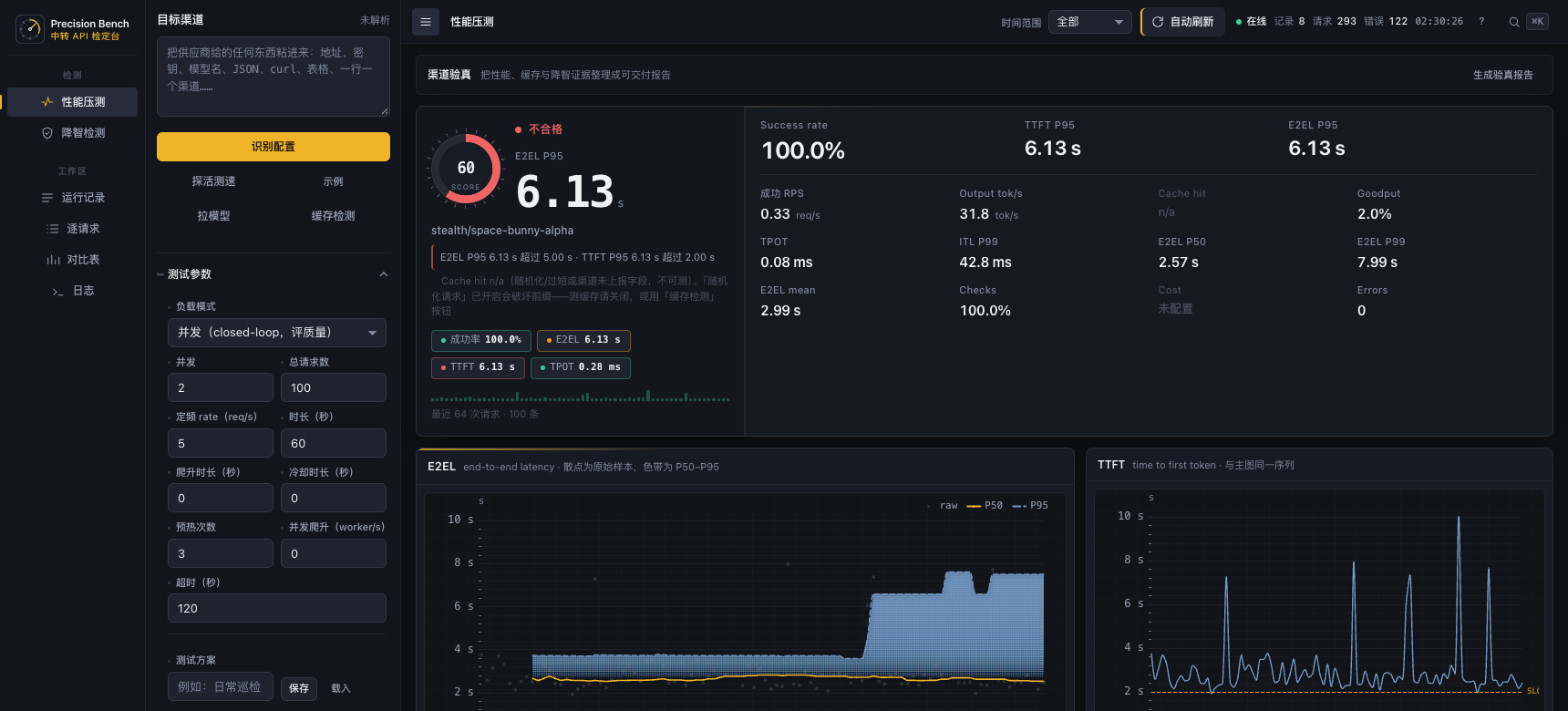
Task: Click the 并发 input with value 2
Action: [x=221, y=387]
